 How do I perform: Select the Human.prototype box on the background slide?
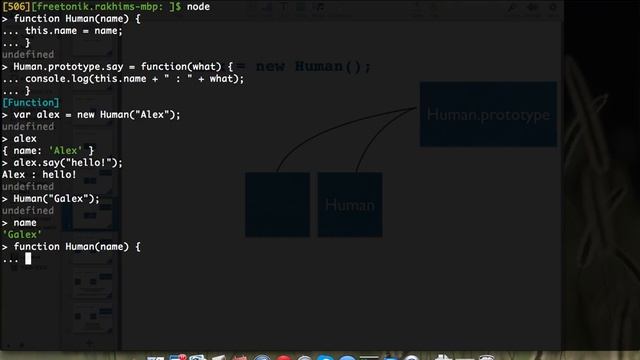tap(488, 114)
